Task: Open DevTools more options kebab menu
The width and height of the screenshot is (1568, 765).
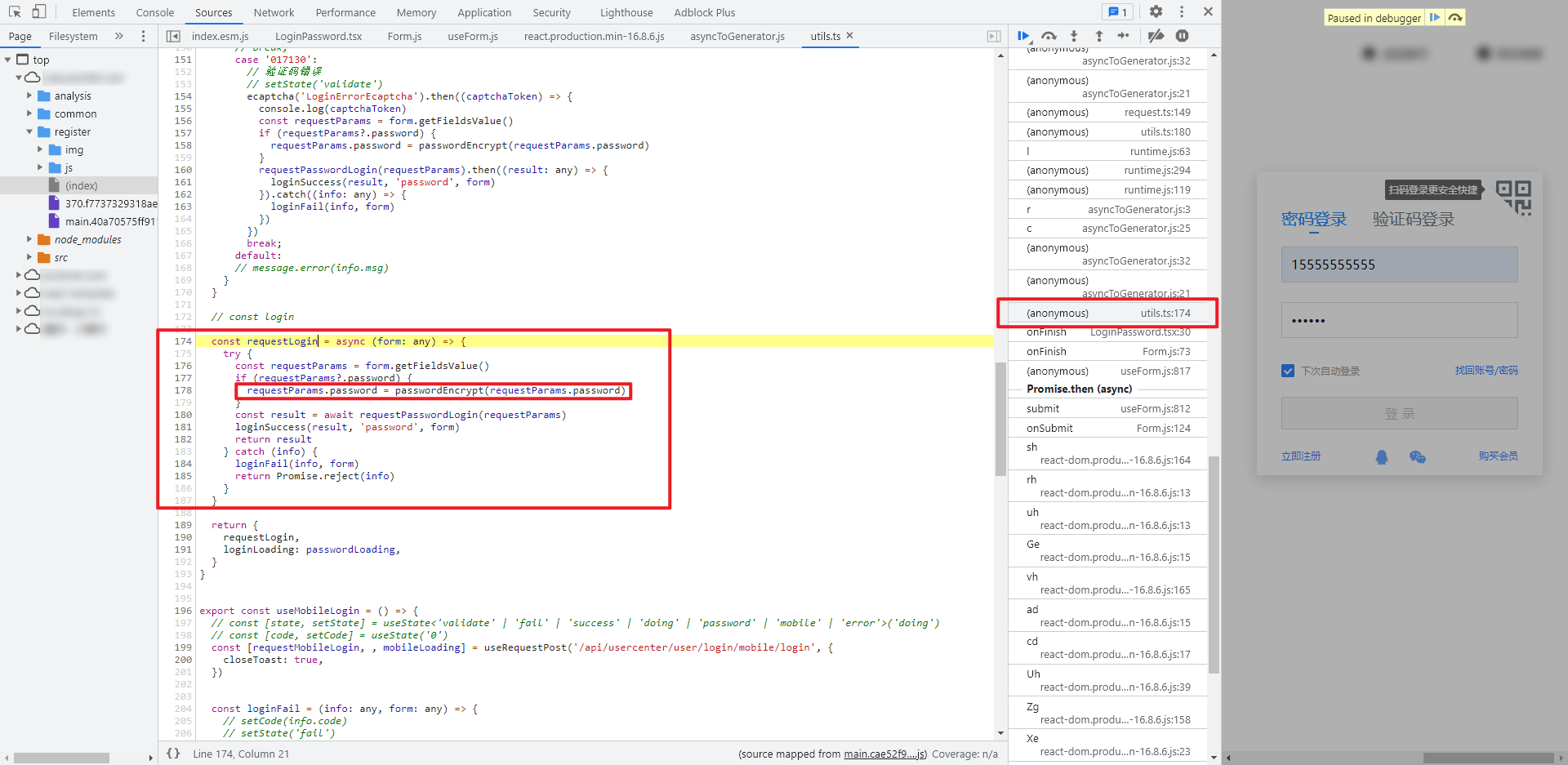Action: pyautogui.click(x=1182, y=12)
